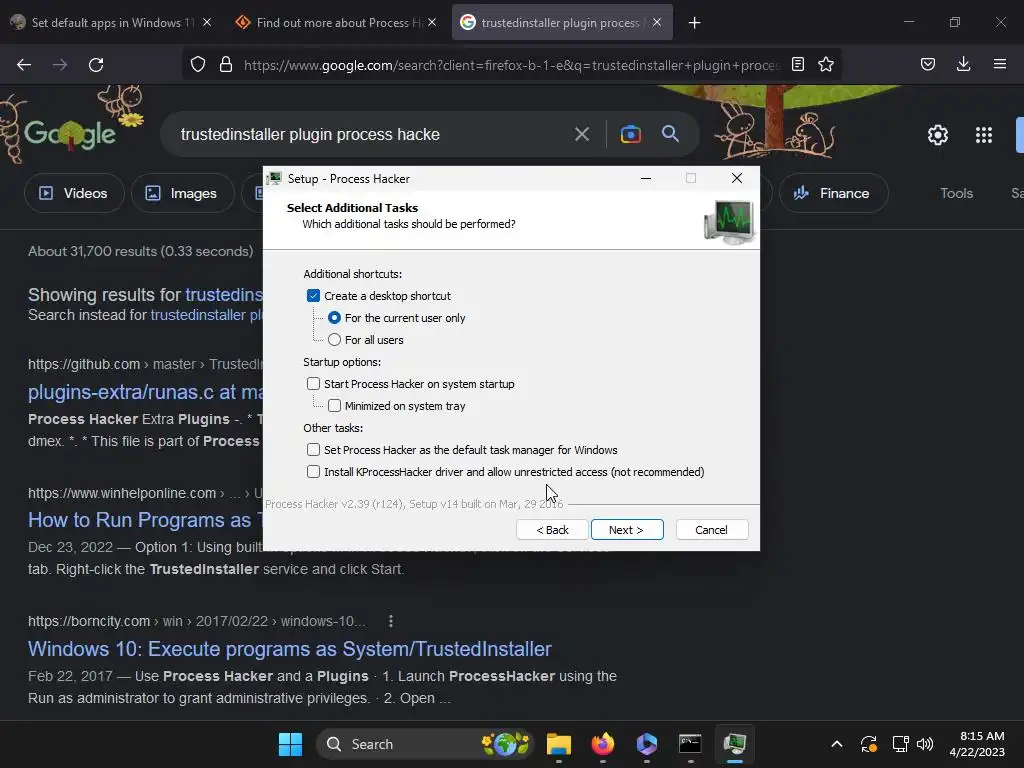The height and width of the screenshot is (768, 1024).
Task: Click Back in the setup wizard
Action: [x=552, y=530]
